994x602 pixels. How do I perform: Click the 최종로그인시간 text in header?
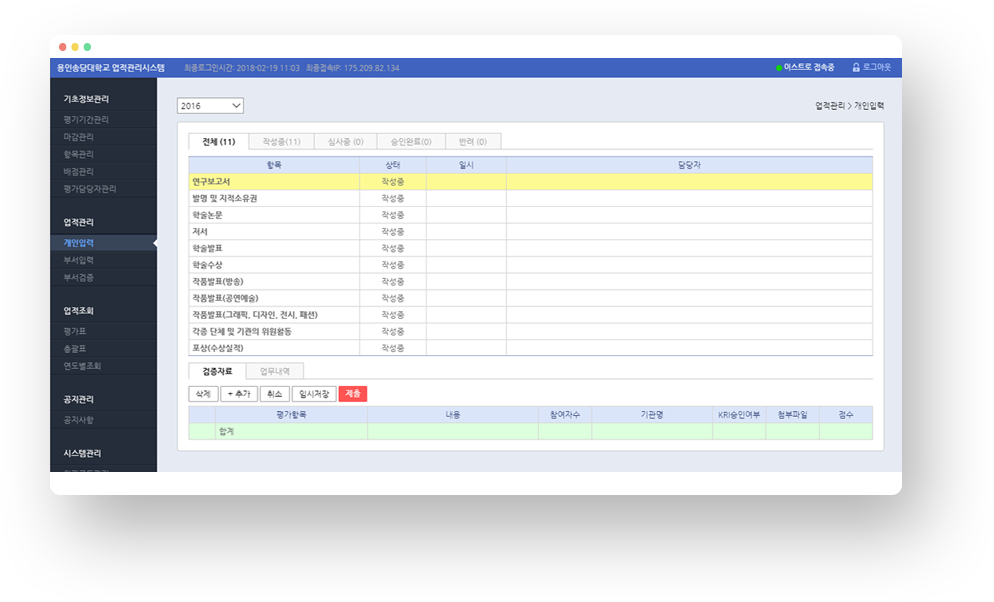(242, 68)
